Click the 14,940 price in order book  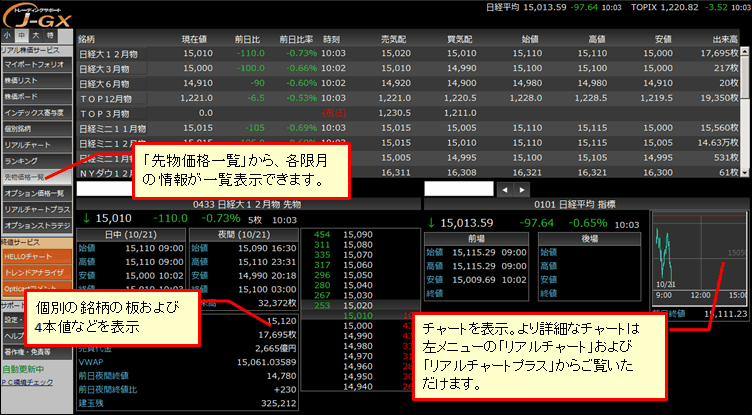pyautogui.click(x=358, y=387)
